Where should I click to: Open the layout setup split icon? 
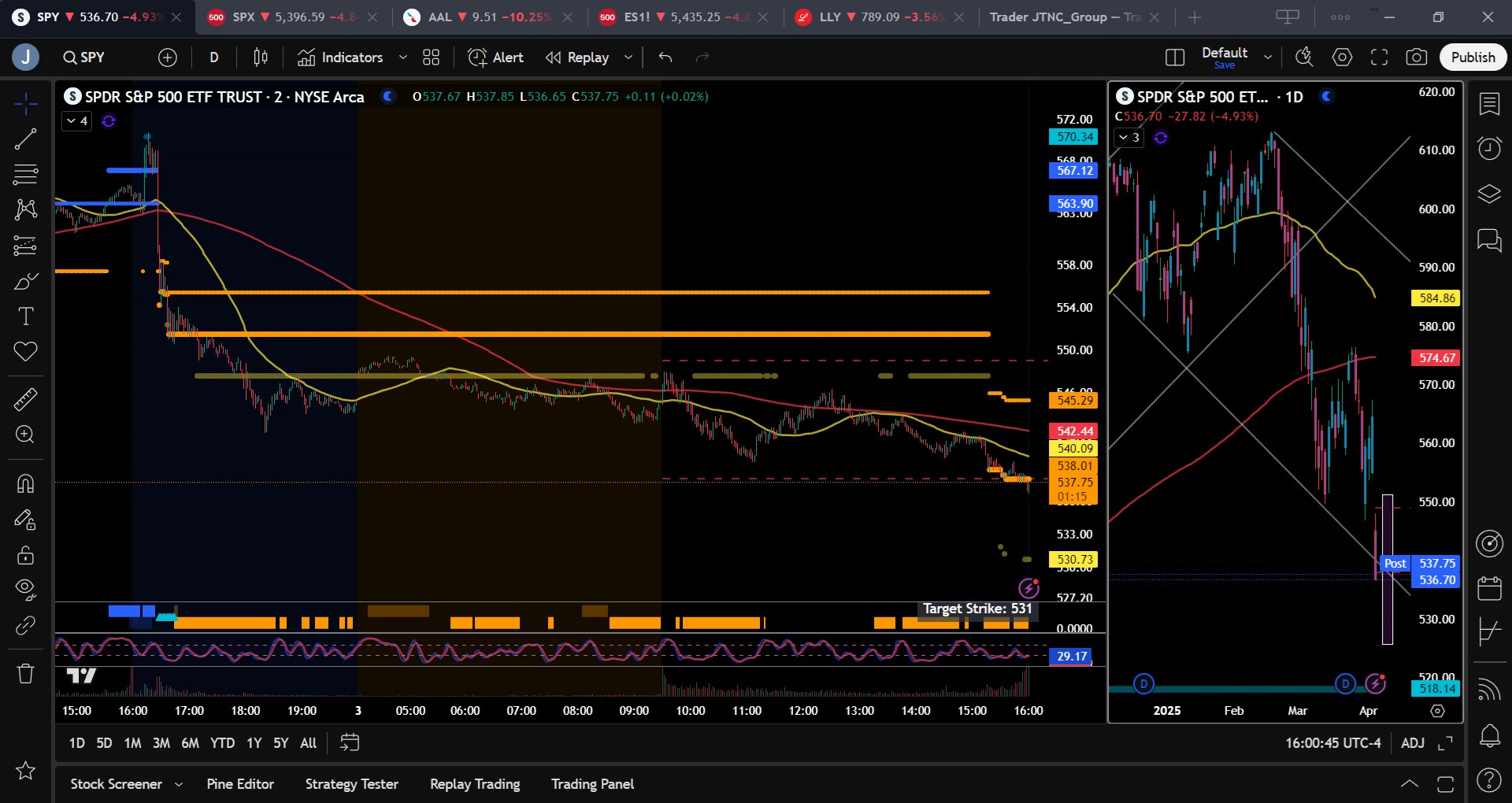click(x=1174, y=57)
